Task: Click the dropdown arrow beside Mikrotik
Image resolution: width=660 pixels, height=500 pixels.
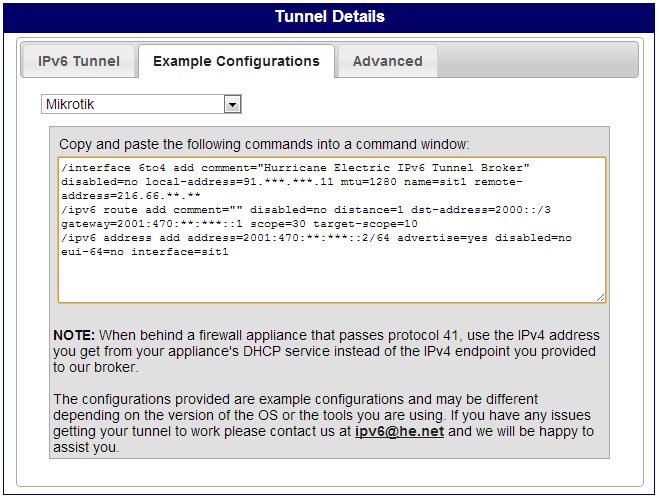Action: pyautogui.click(x=232, y=104)
